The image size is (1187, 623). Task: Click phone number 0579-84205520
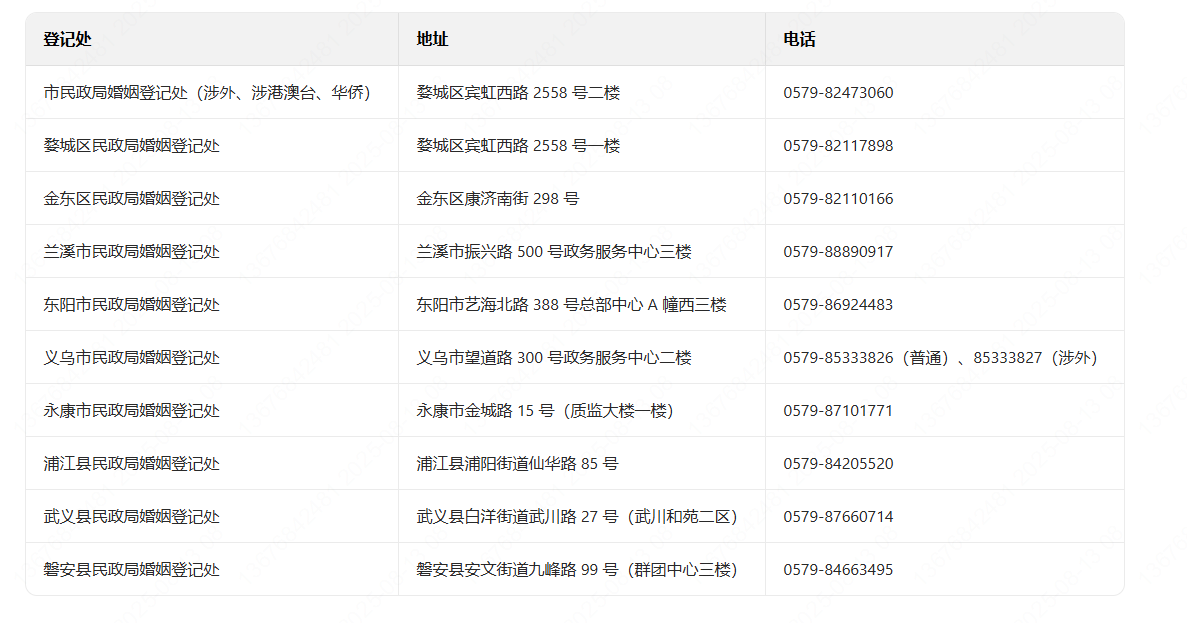coord(838,463)
